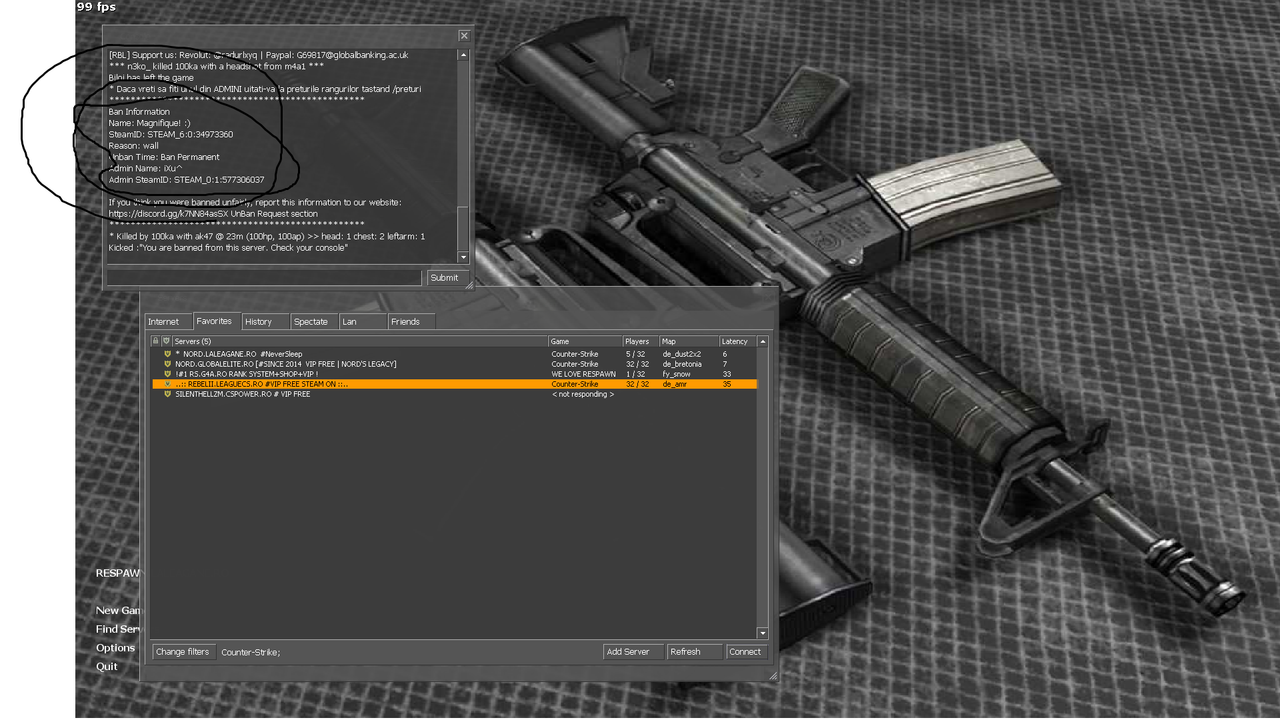Switch to the Internet tab

point(167,321)
